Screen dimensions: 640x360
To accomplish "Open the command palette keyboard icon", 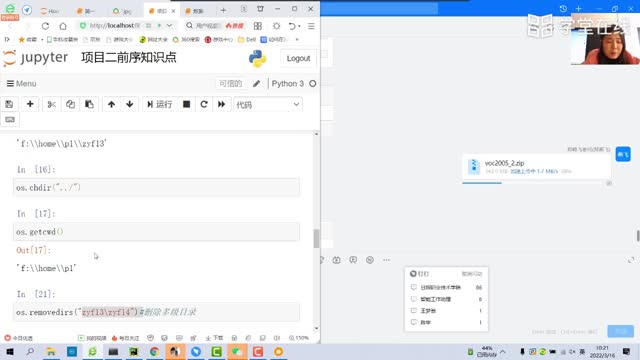I will click(x=10, y=120).
